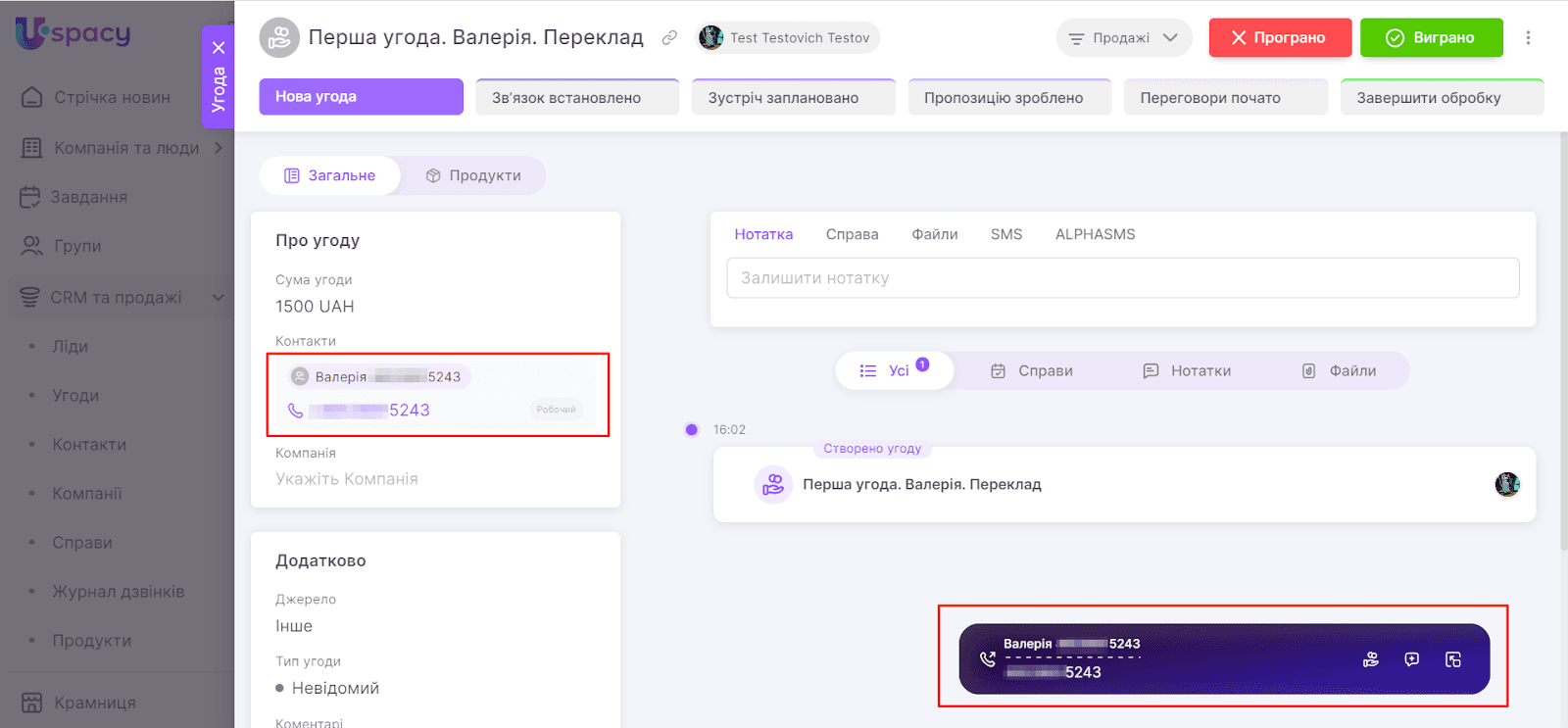Select the SMS tab
The image size is (1568, 728).
coord(1005,234)
